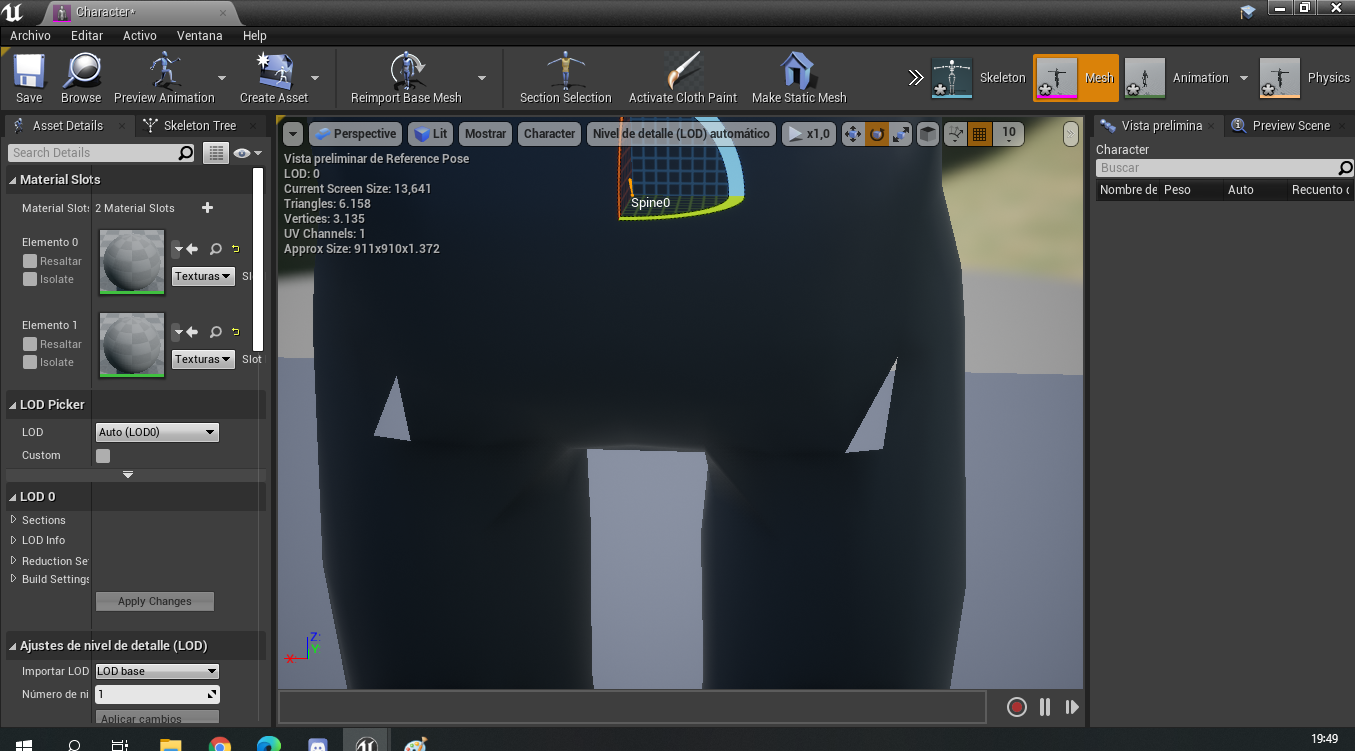Open the viewport options dropdown arrow
Screen dimensions: 1355x751
point(293,134)
